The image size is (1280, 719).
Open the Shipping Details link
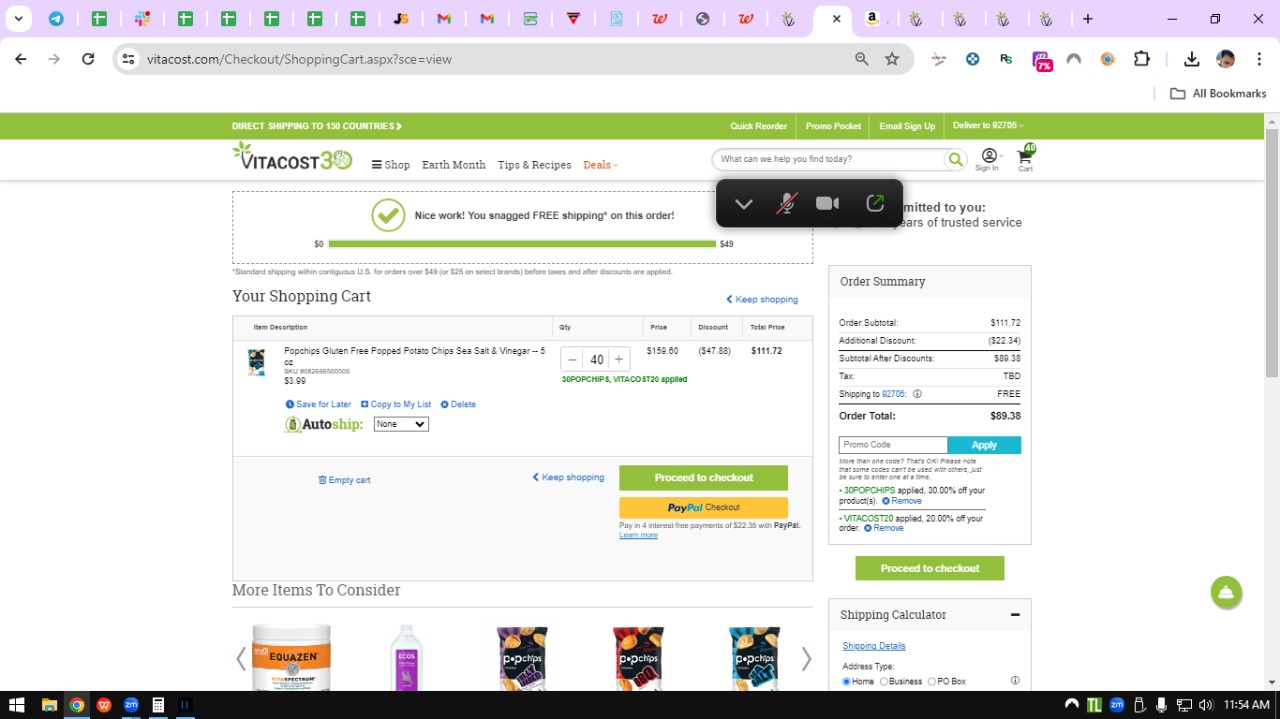click(873, 646)
